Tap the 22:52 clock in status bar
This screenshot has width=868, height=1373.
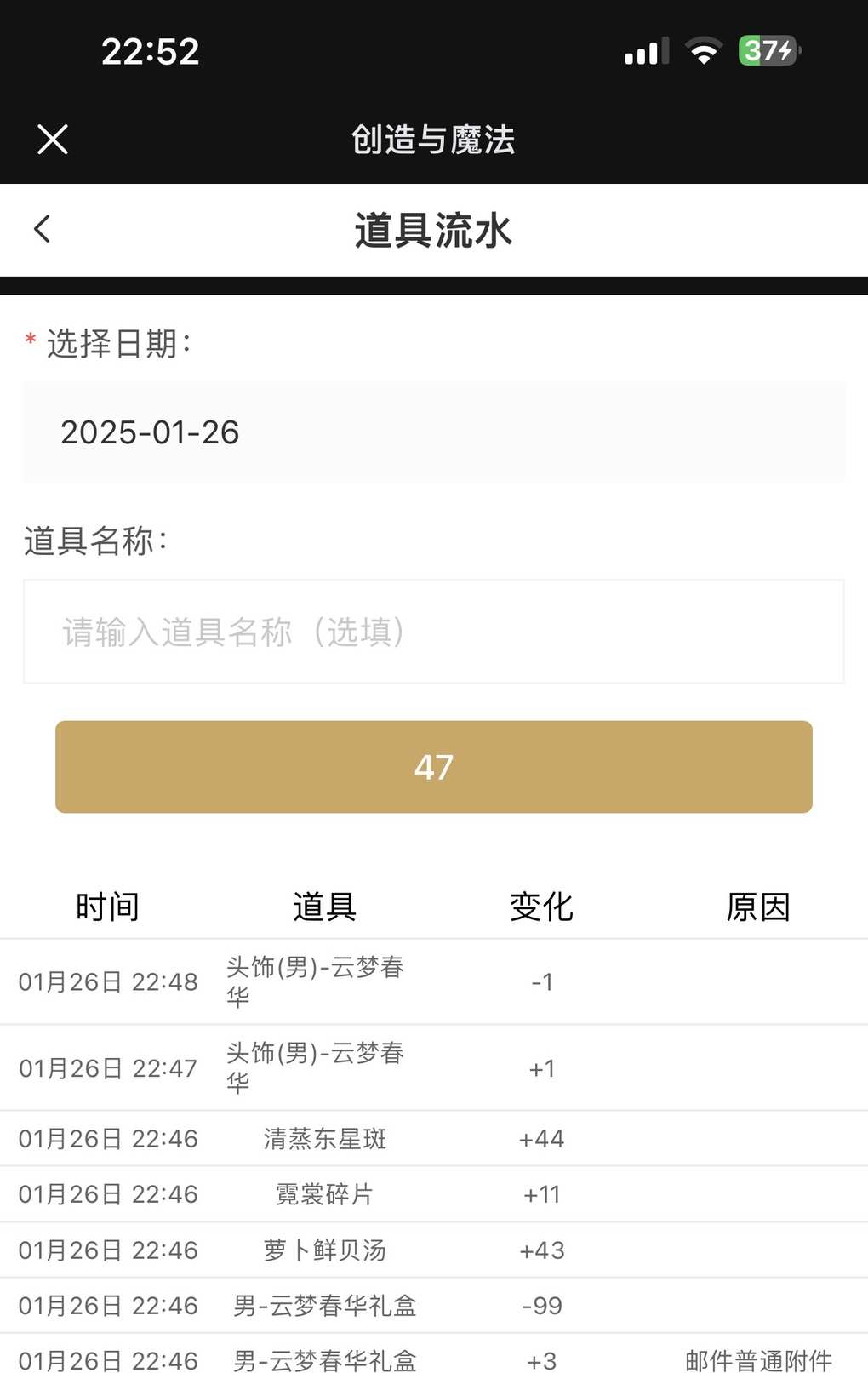pyautogui.click(x=151, y=52)
